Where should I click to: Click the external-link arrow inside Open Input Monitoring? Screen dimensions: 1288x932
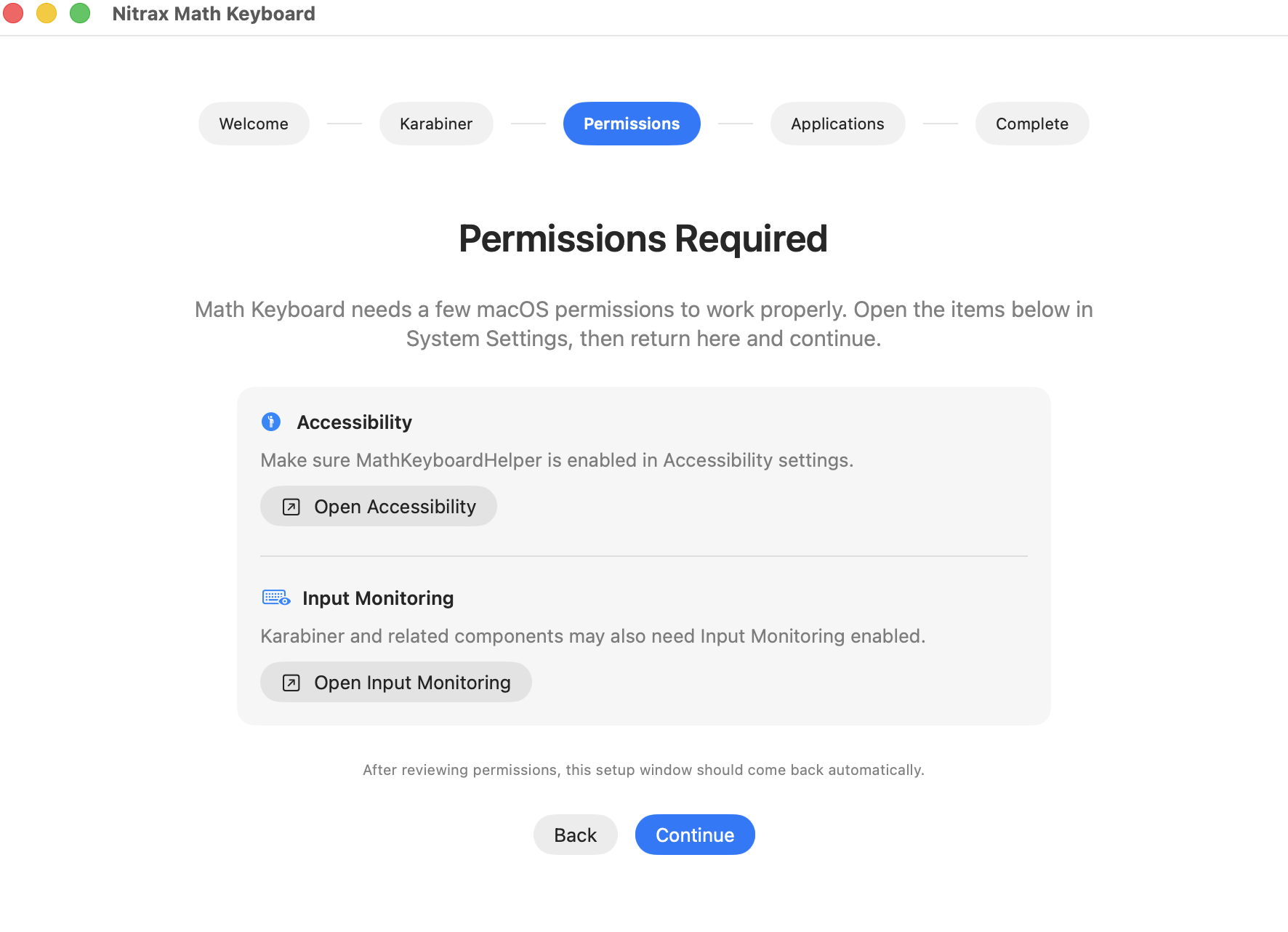click(291, 682)
